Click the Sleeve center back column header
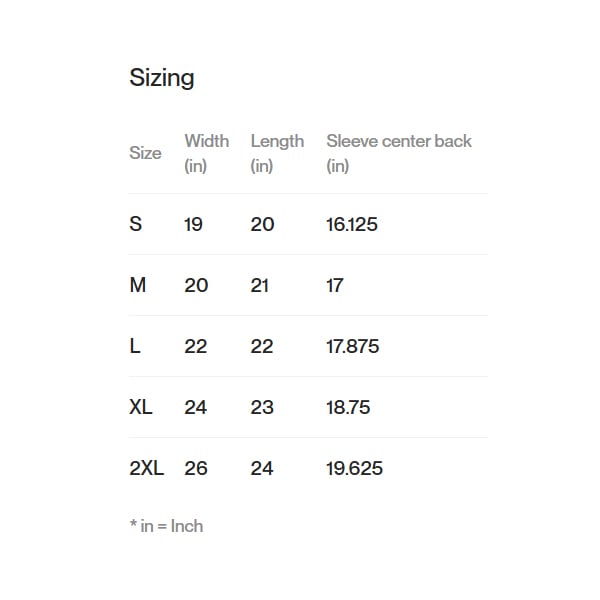Viewport: 600px width, 600px height. 398,152
